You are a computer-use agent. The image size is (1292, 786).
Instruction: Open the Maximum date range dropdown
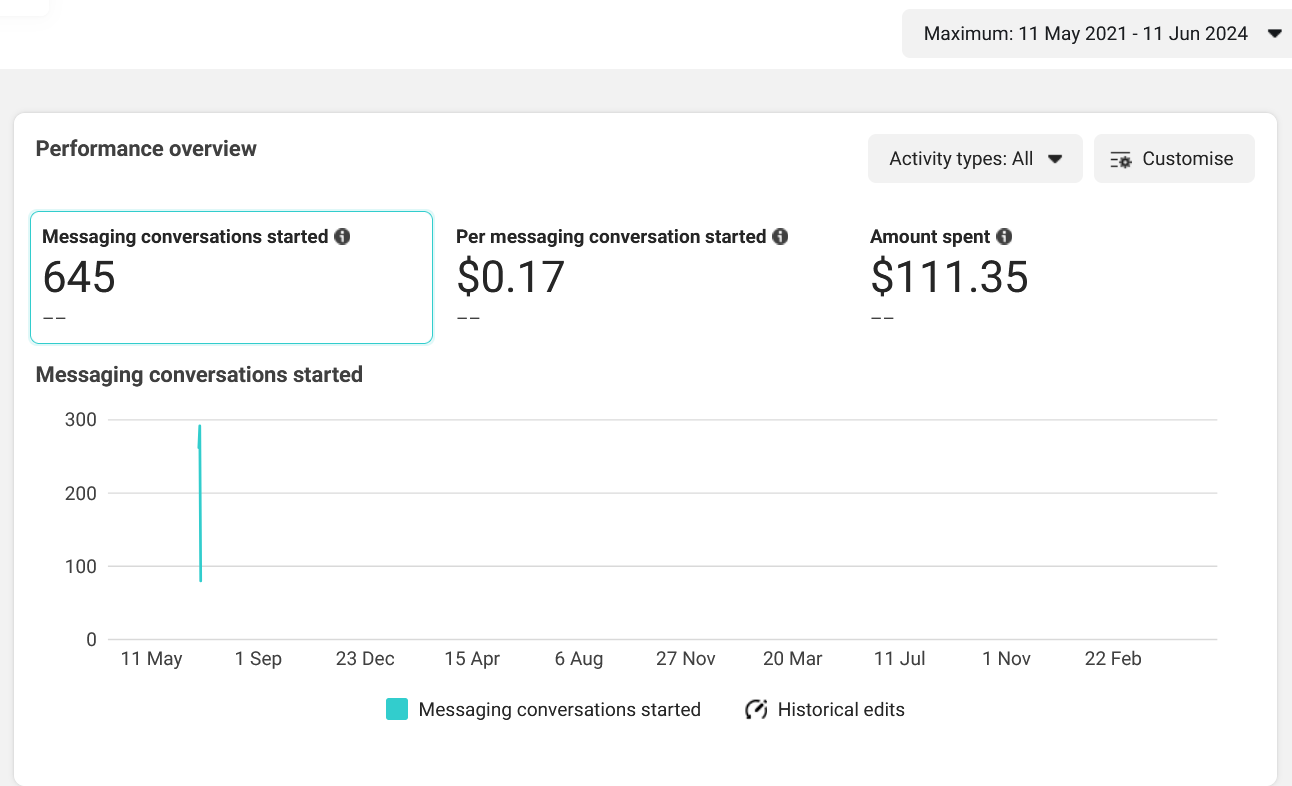click(1096, 34)
